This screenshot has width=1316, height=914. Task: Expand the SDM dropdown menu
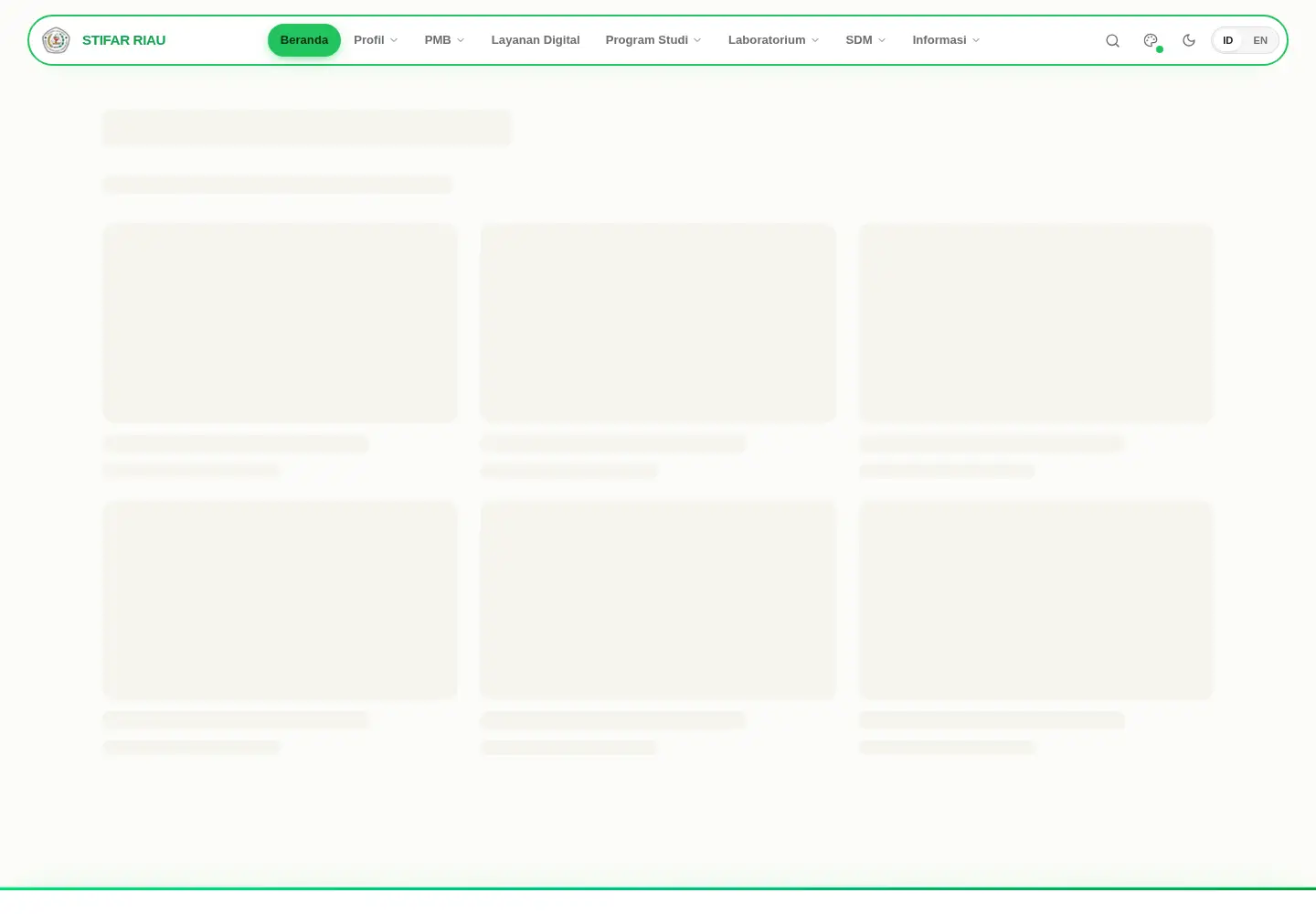865,40
